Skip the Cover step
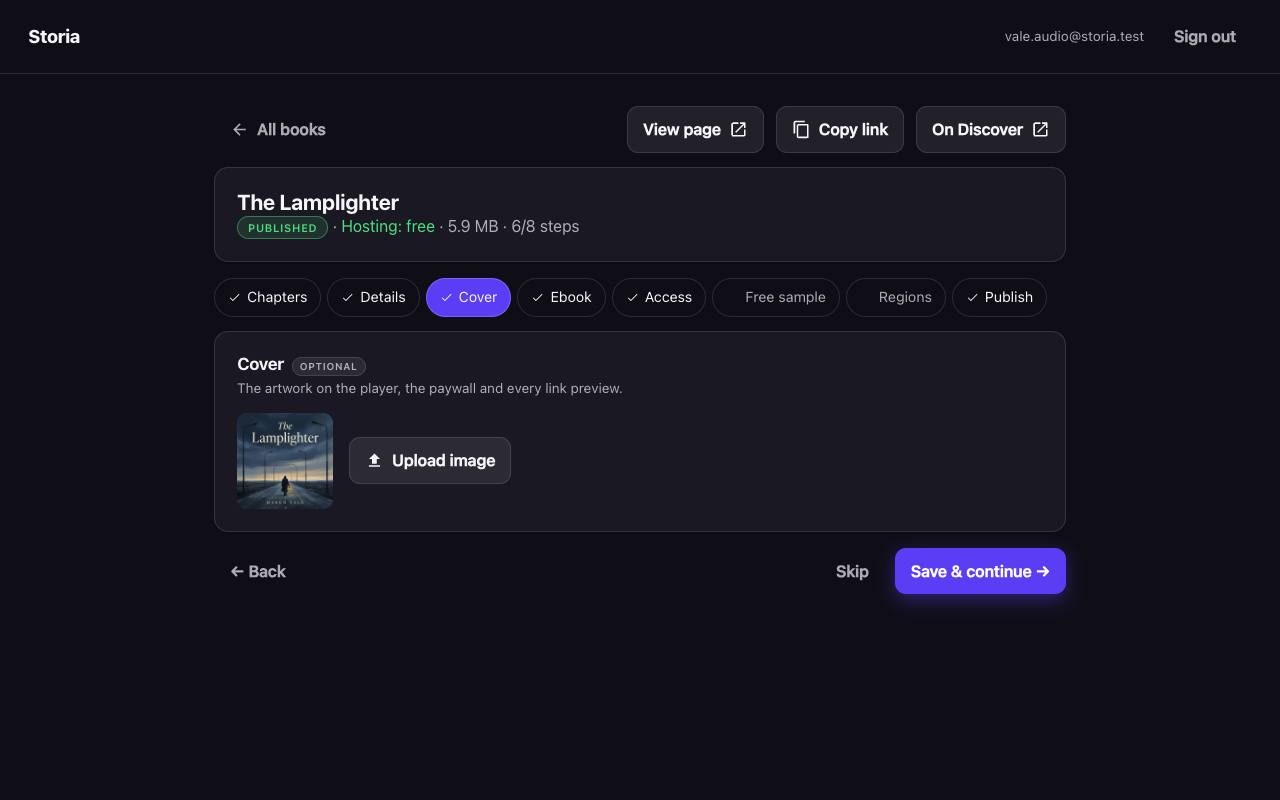Screen dimensions: 1280x800 tap(852, 572)
